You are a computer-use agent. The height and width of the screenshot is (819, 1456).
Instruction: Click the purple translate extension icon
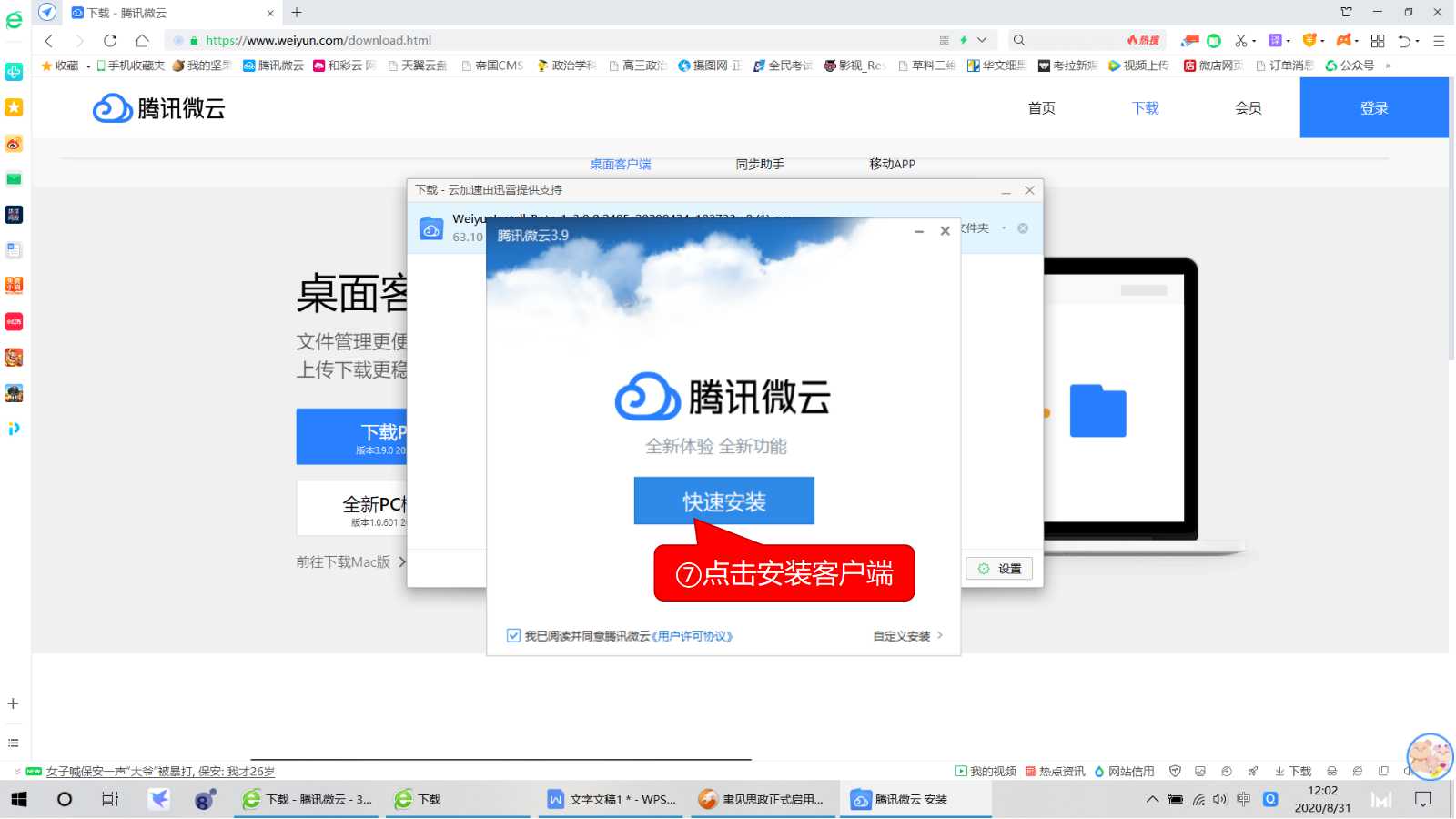(1275, 40)
